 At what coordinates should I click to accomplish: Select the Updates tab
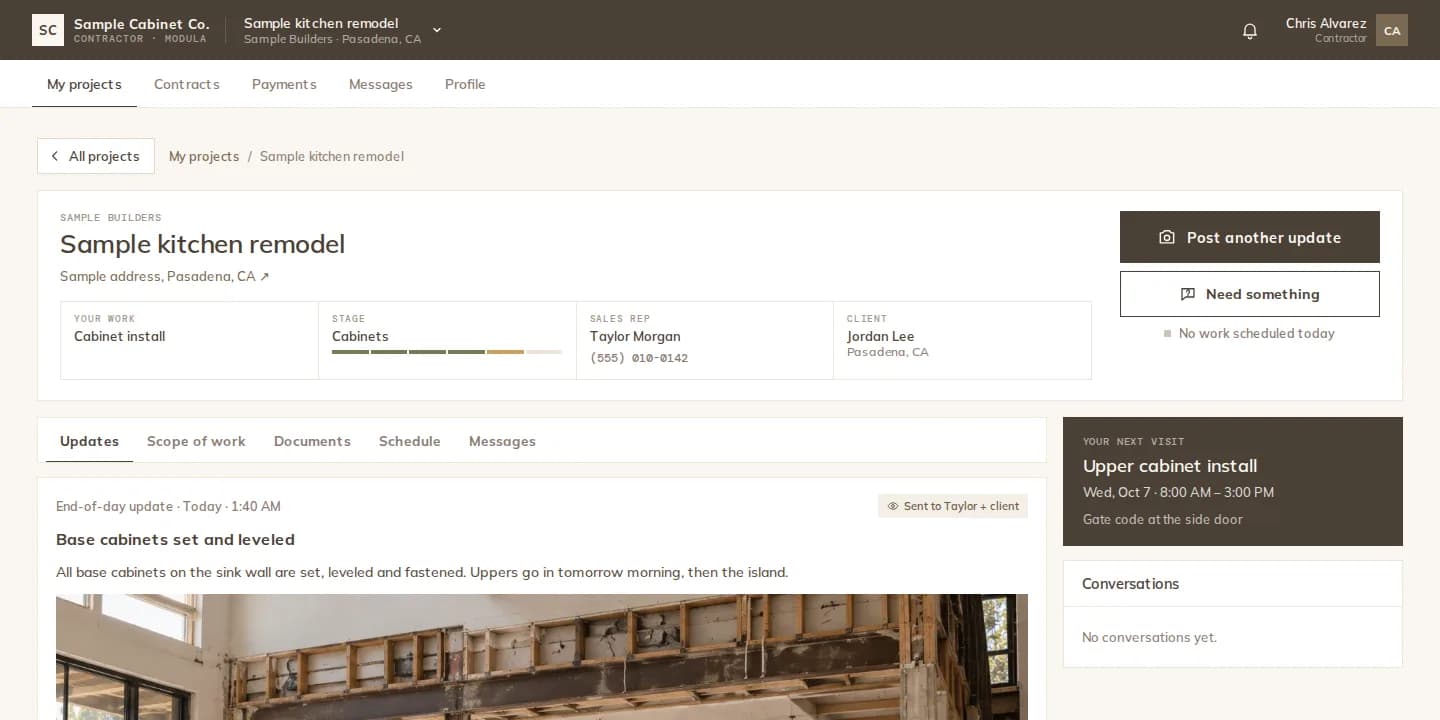[89, 441]
